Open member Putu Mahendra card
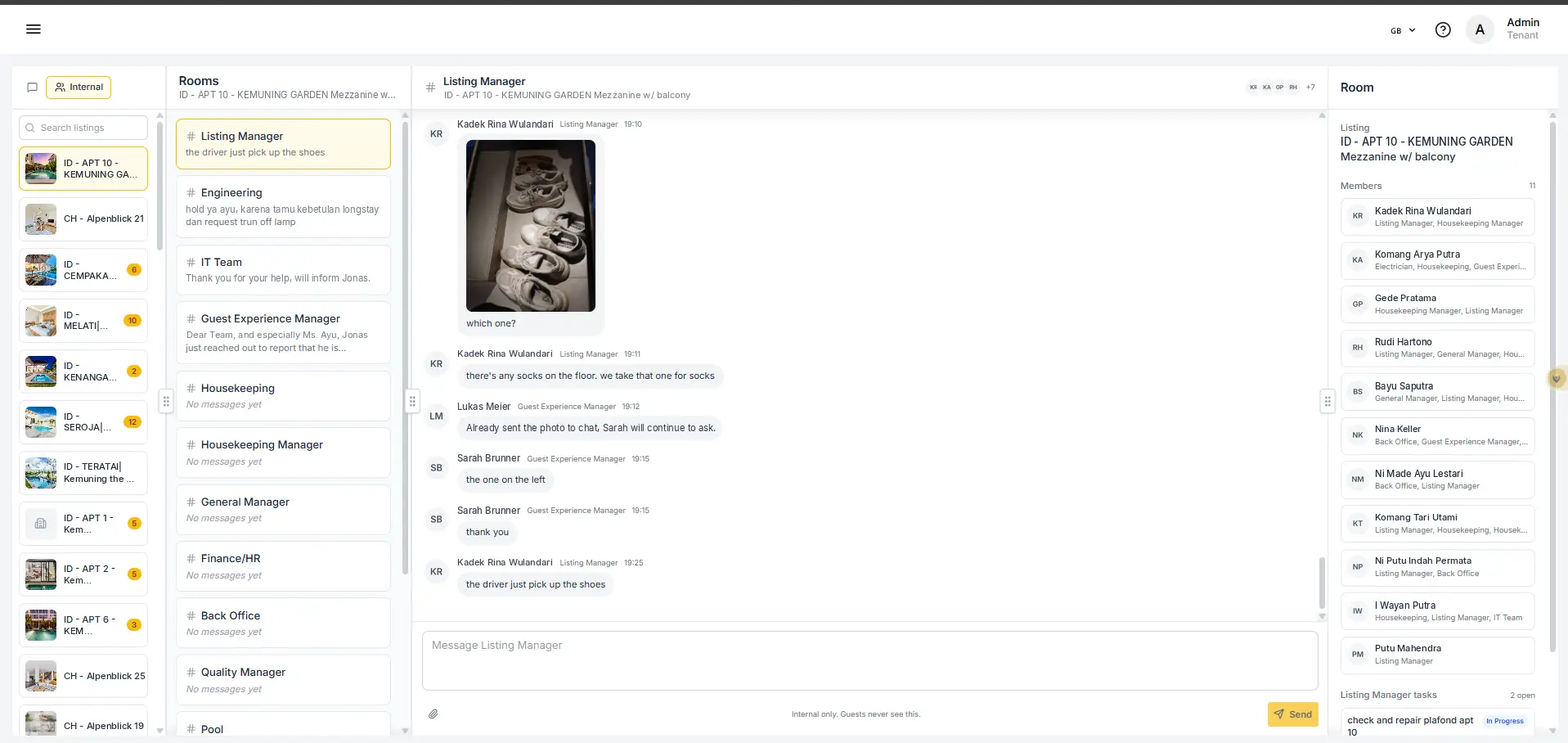This screenshot has width=1568, height=743. pyautogui.click(x=1437, y=655)
